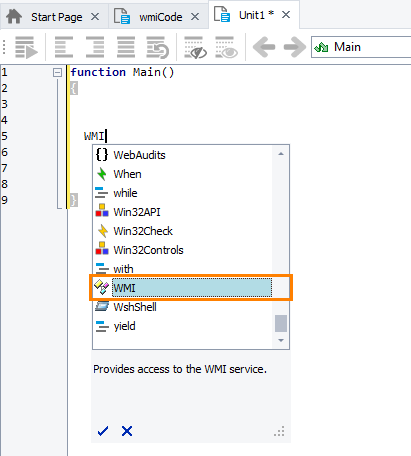
Task: Click the Win32Controls blocks icon
Action: pos(102,249)
